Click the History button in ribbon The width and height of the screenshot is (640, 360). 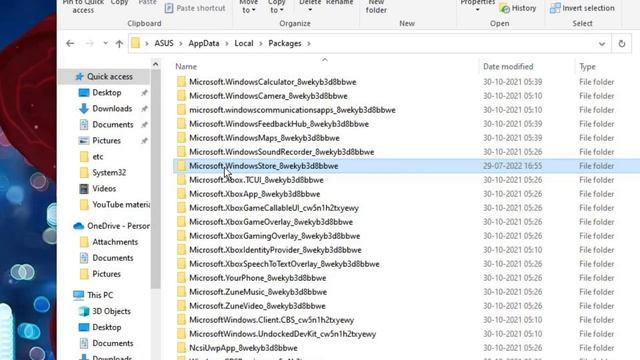[x=518, y=8]
